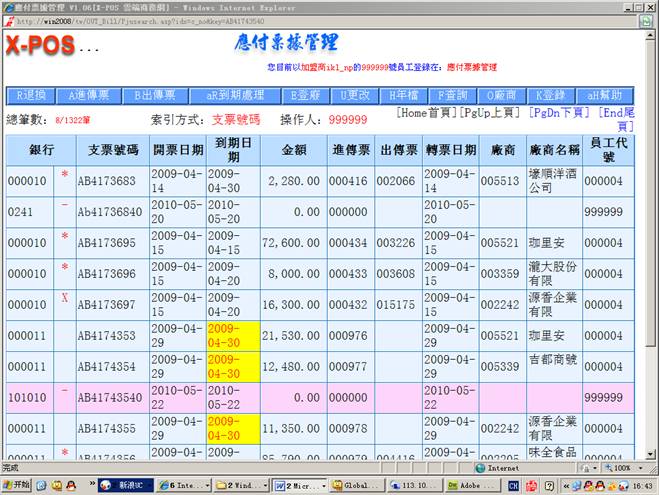Click the Internet Explorer taskbar group

[182, 485]
